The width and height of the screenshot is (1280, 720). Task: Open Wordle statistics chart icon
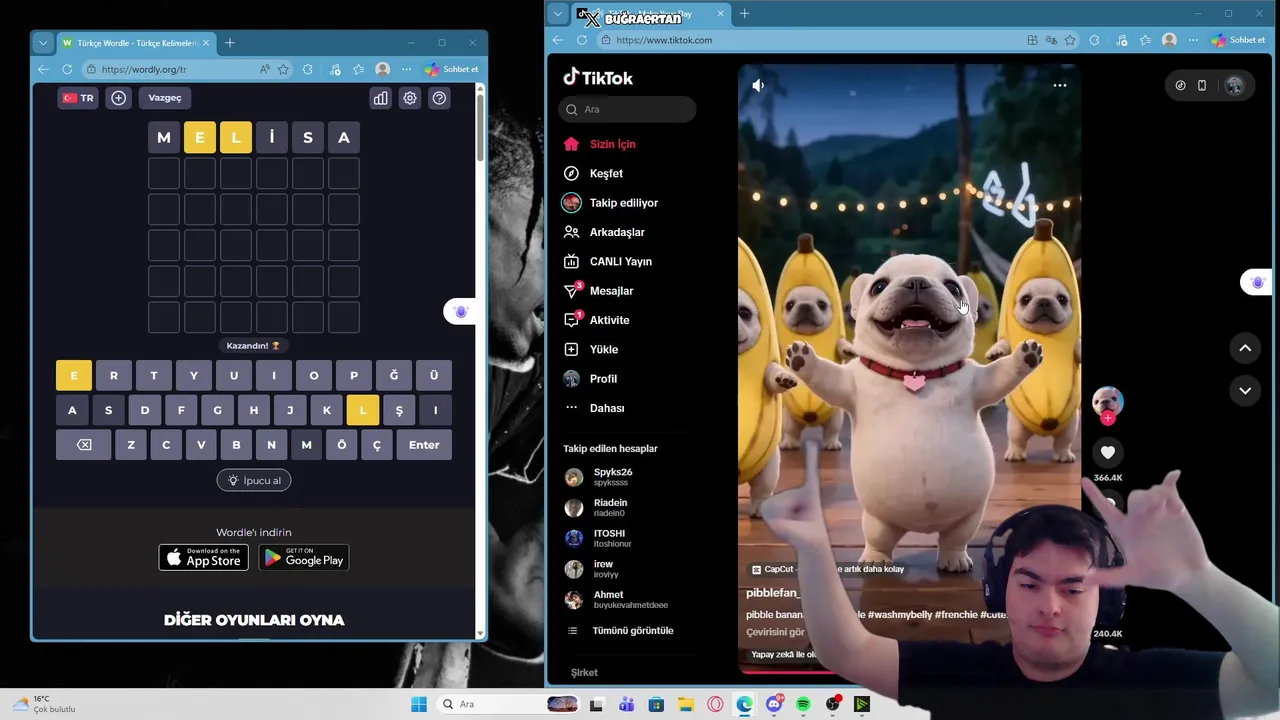coord(380,98)
